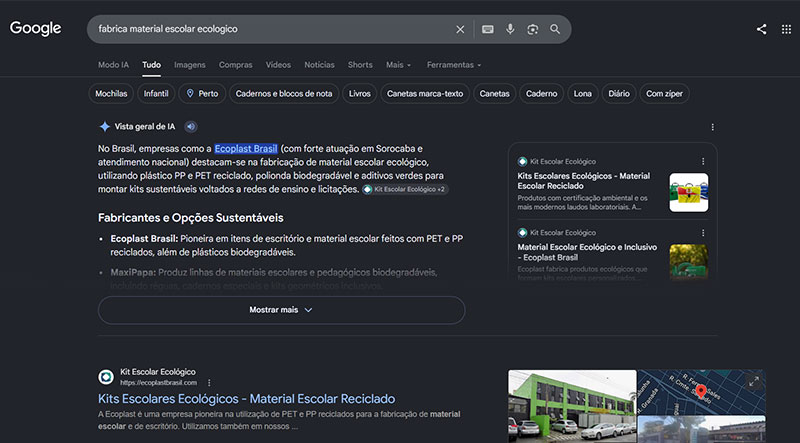The image size is (800, 443).
Task: Click the AI overview sparkle icon
Action: click(105, 127)
